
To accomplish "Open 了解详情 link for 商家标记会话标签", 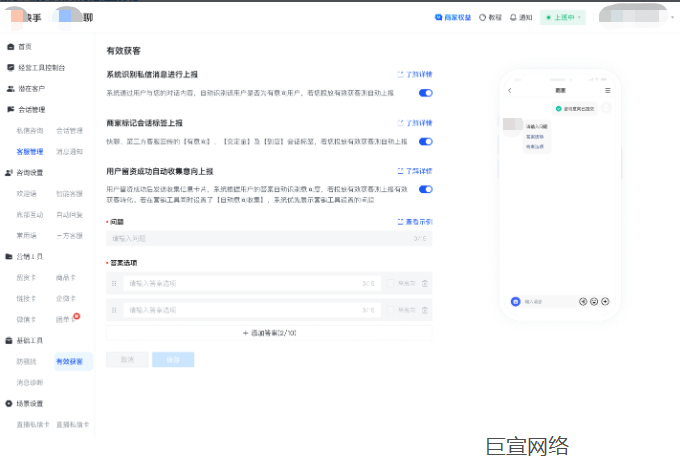I will (x=415, y=123).
